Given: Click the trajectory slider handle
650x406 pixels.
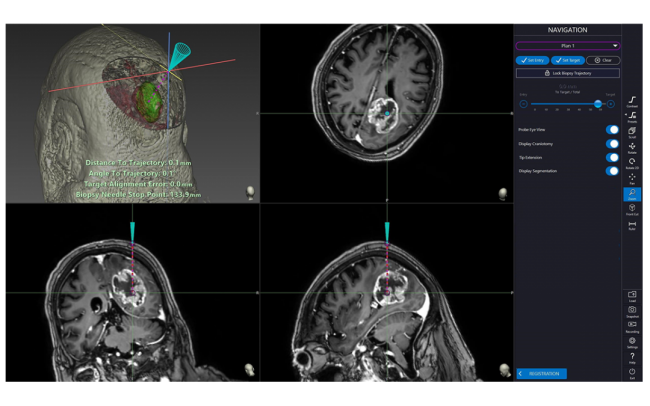Looking at the screenshot, I should (x=598, y=103).
